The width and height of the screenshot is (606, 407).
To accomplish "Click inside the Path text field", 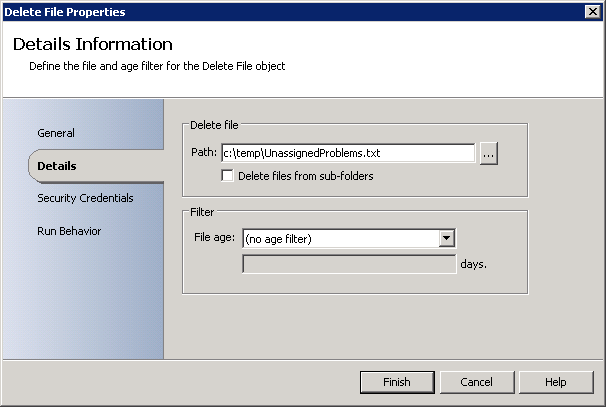I will tap(346, 154).
